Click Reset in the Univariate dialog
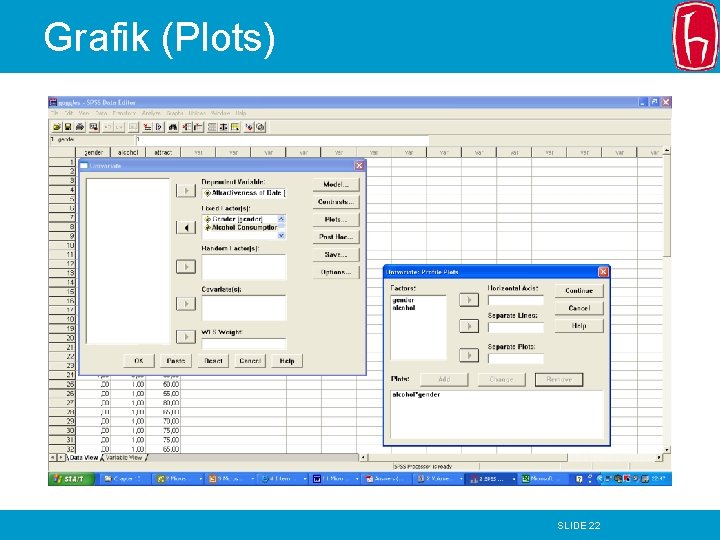Screen dimensions: 720x540 (213, 361)
